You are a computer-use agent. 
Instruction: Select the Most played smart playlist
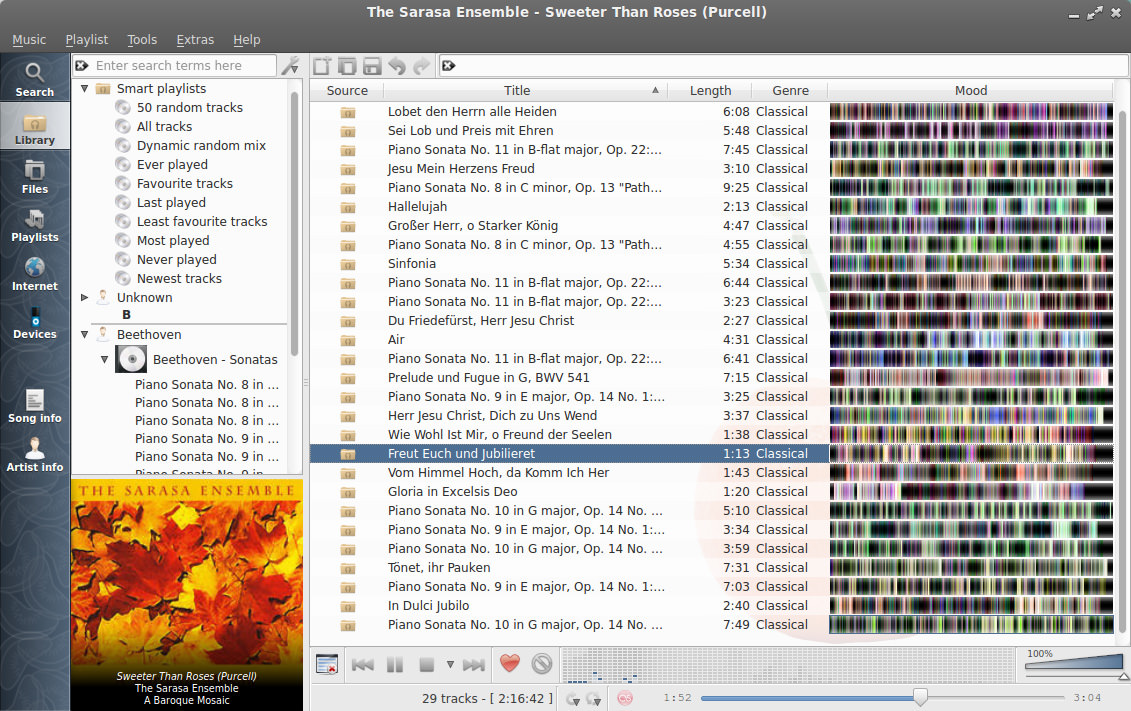(x=173, y=240)
